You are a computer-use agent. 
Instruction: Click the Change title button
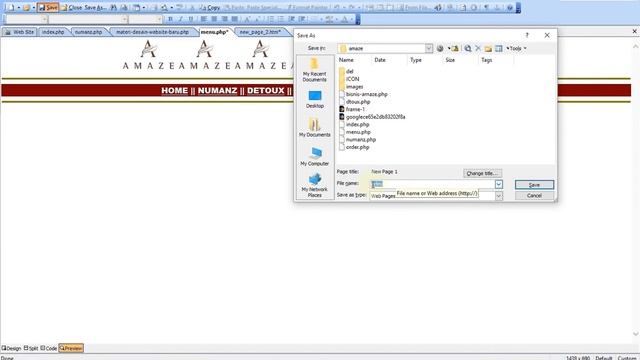tap(482, 173)
